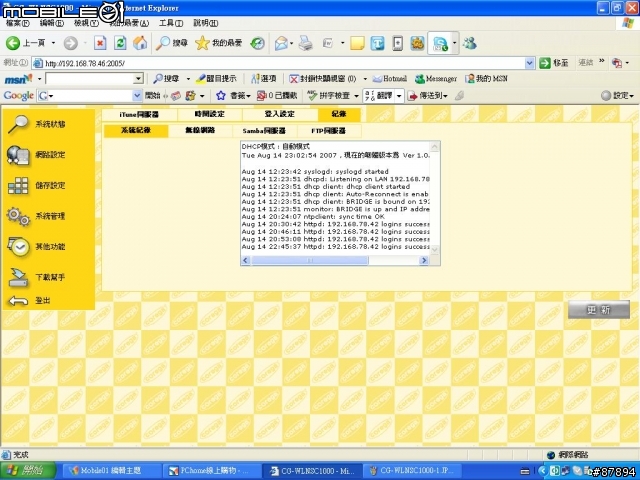Click Google toolbar bookmarks star icon

coord(221,96)
